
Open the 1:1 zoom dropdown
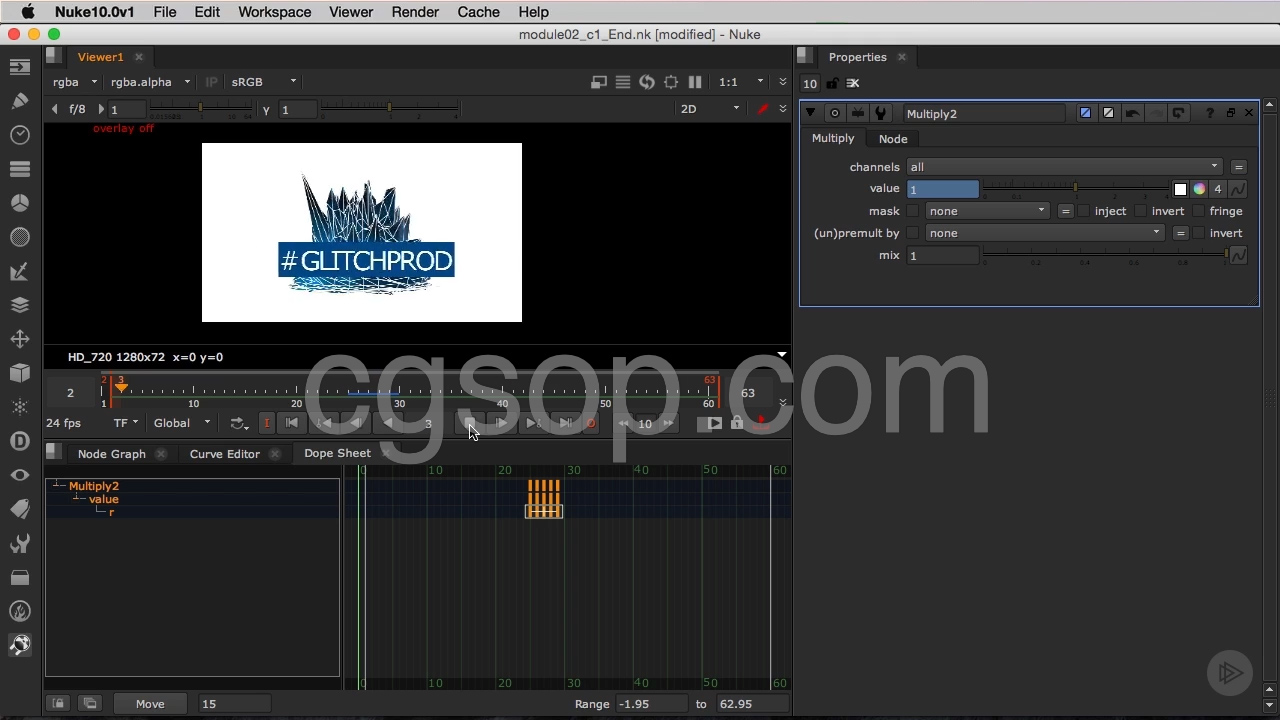pos(741,82)
